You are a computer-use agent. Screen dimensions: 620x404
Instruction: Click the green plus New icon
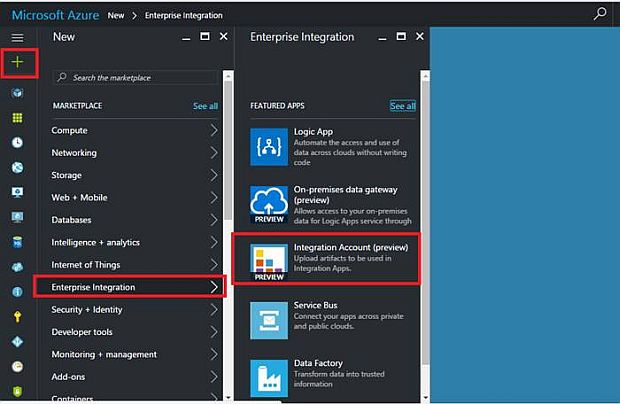(18, 62)
